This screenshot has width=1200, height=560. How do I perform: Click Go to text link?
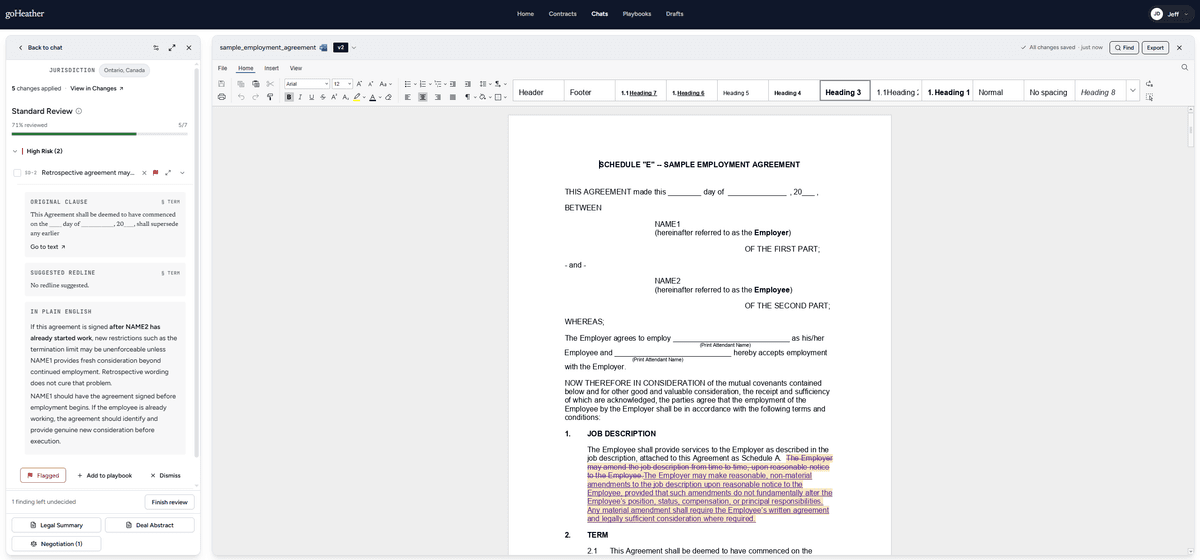click(x=47, y=247)
